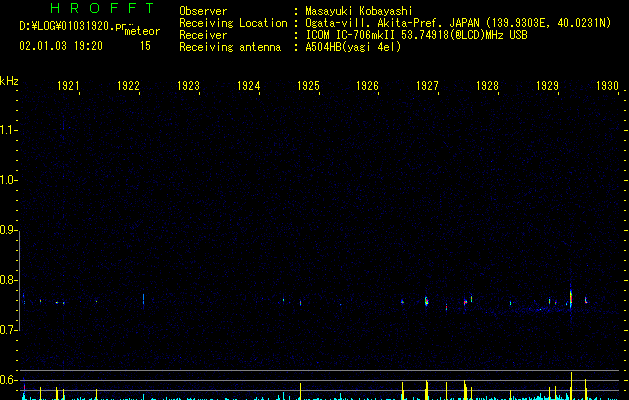This screenshot has height=400, width=629.
Task: Click the meteor label
Action: click(x=142, y=31)
